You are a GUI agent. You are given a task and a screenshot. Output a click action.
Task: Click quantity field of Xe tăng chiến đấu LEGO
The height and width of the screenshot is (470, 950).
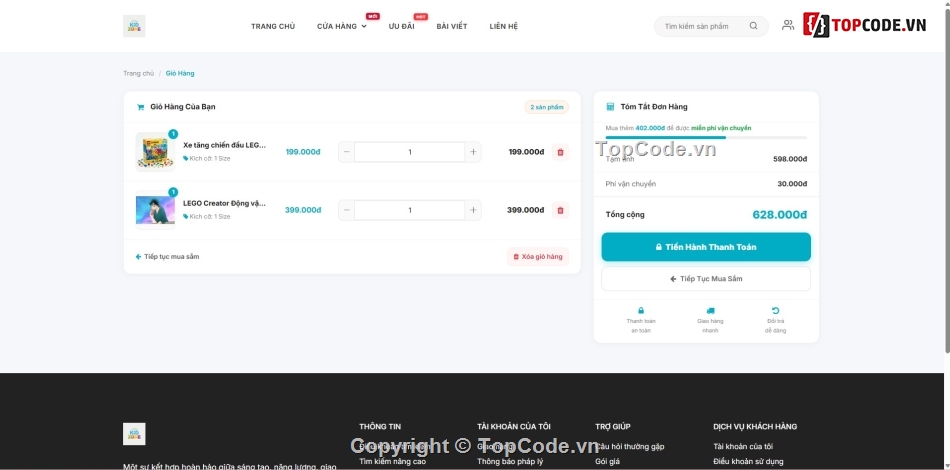410,152
